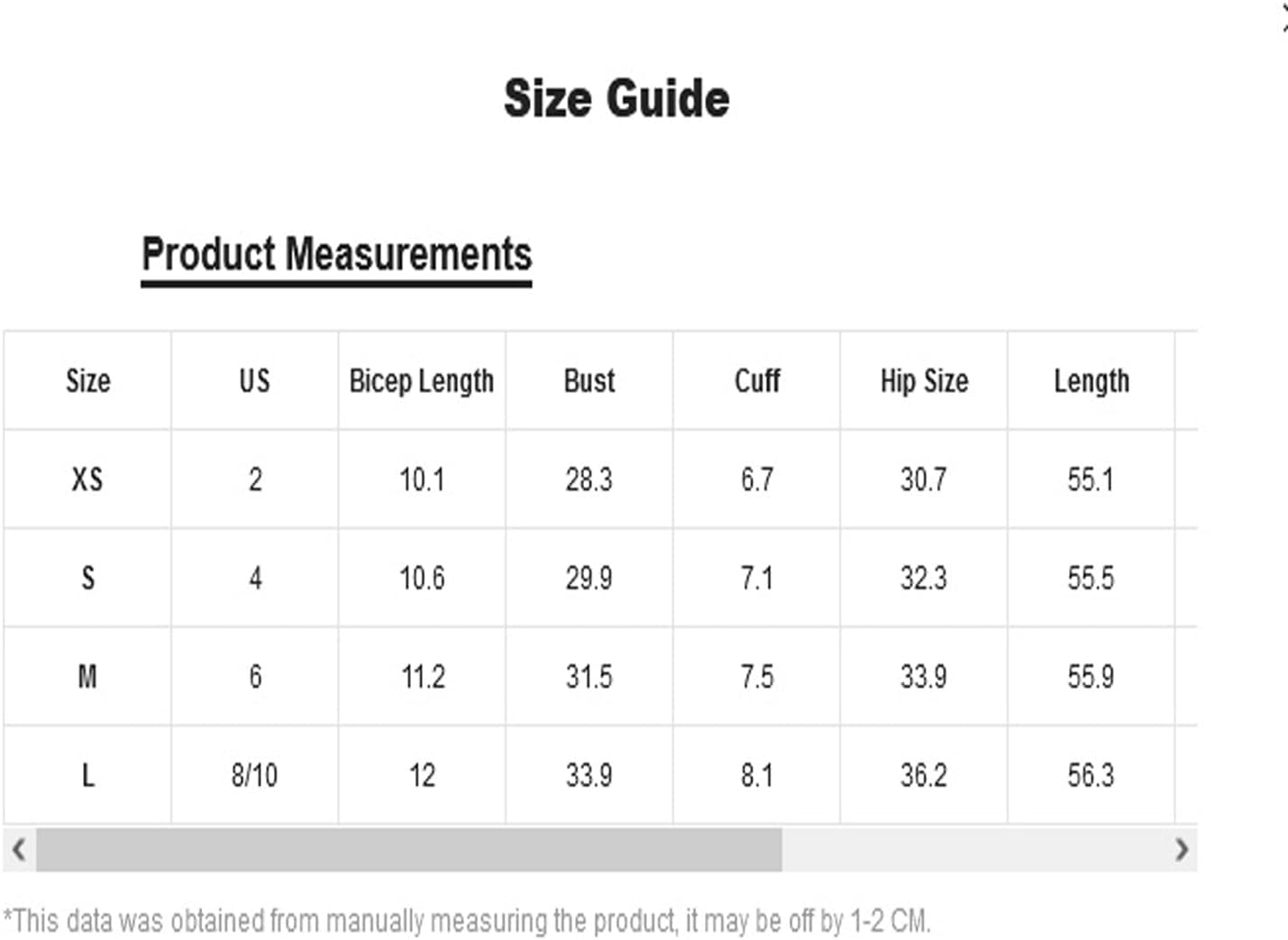Viewport: 1288px width, 940px height.
Task: Close the size guide popup
Action: click(1283, 17)
